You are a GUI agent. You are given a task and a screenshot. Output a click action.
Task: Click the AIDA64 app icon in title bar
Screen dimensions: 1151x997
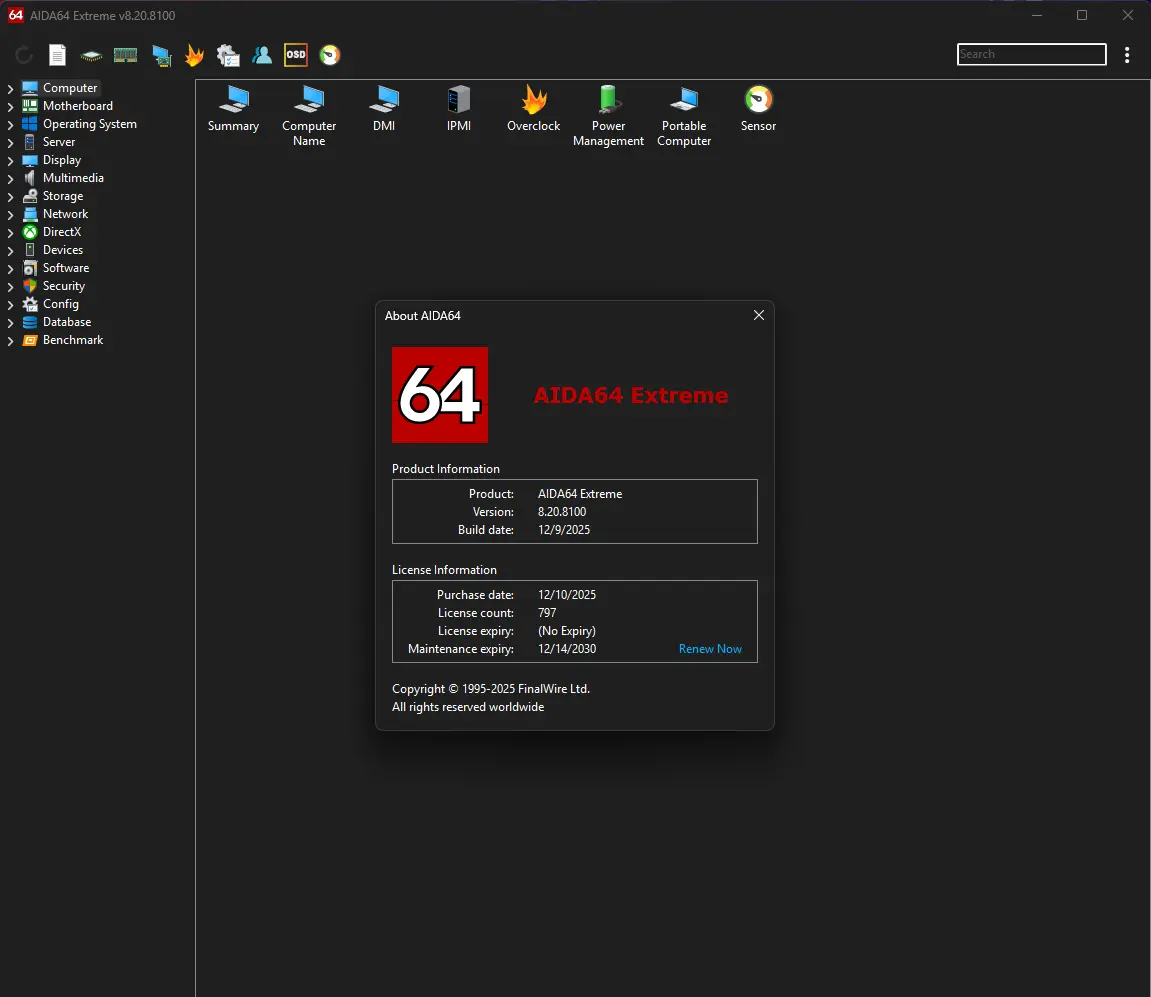click(x=15, y=15)
